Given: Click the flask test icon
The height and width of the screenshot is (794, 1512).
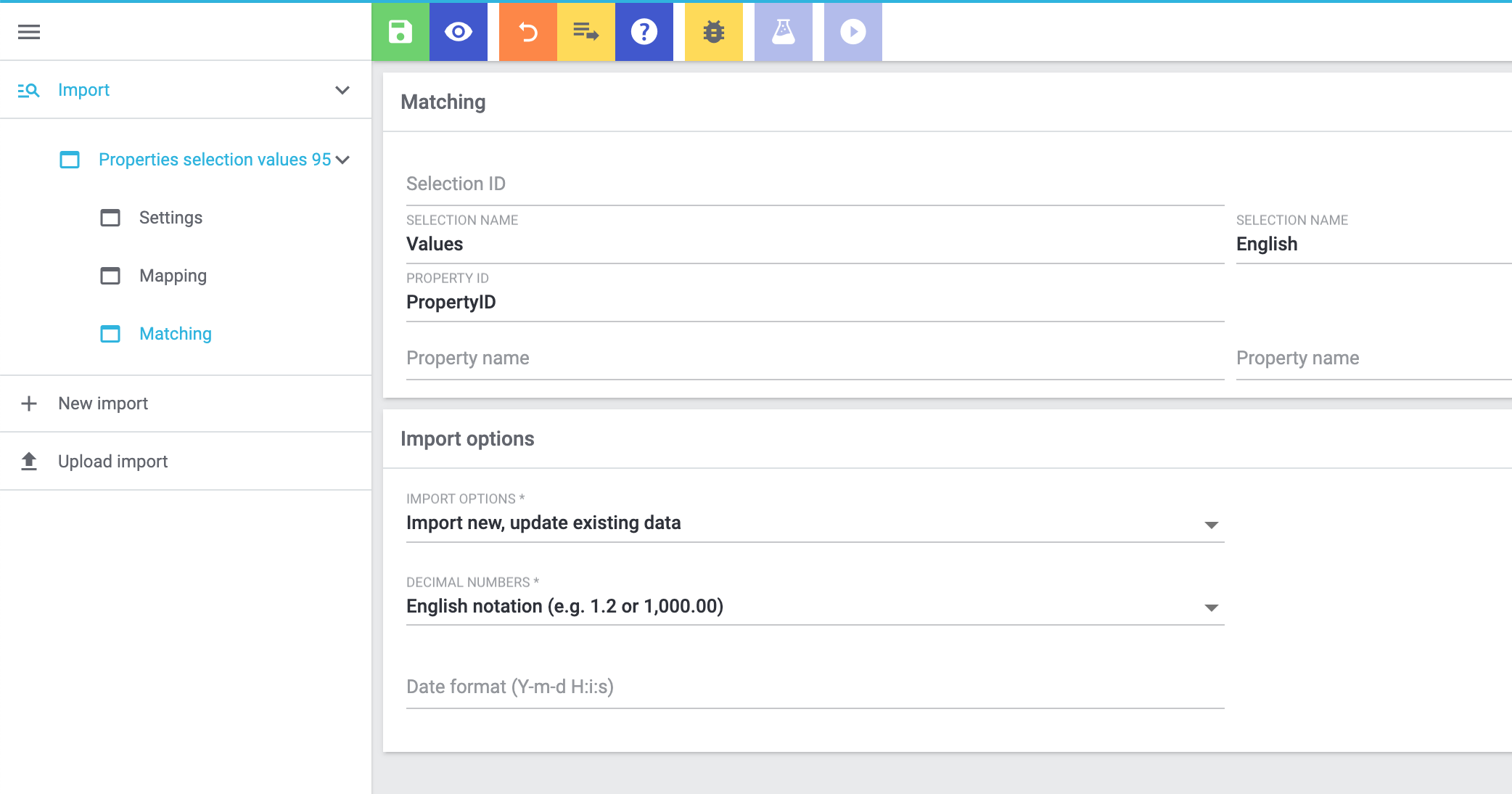Looking at the screenshot, I should click(783, 32).
